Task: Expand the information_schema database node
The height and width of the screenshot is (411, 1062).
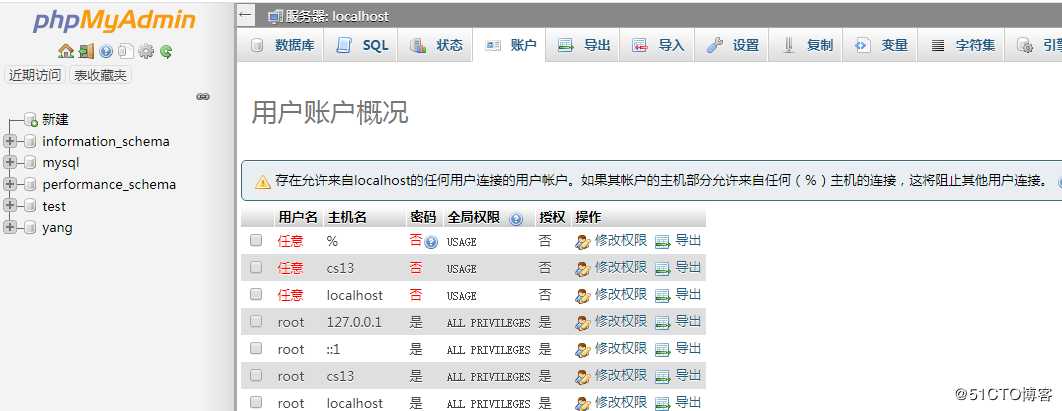Action: (x=9, y=142)
